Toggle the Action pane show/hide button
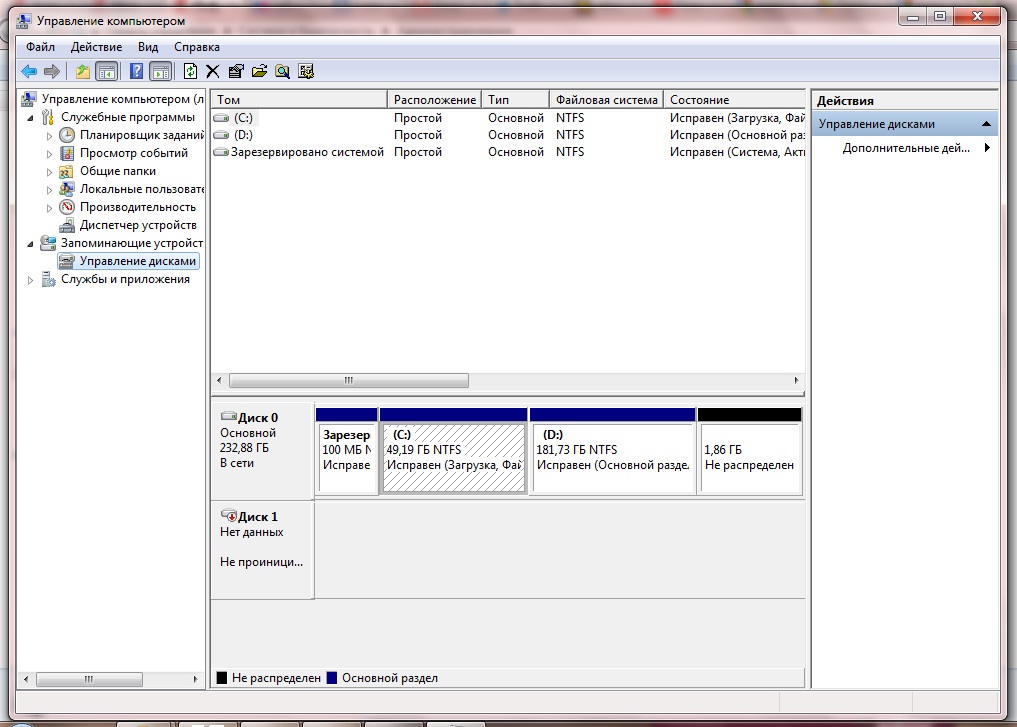 point(160,71)
